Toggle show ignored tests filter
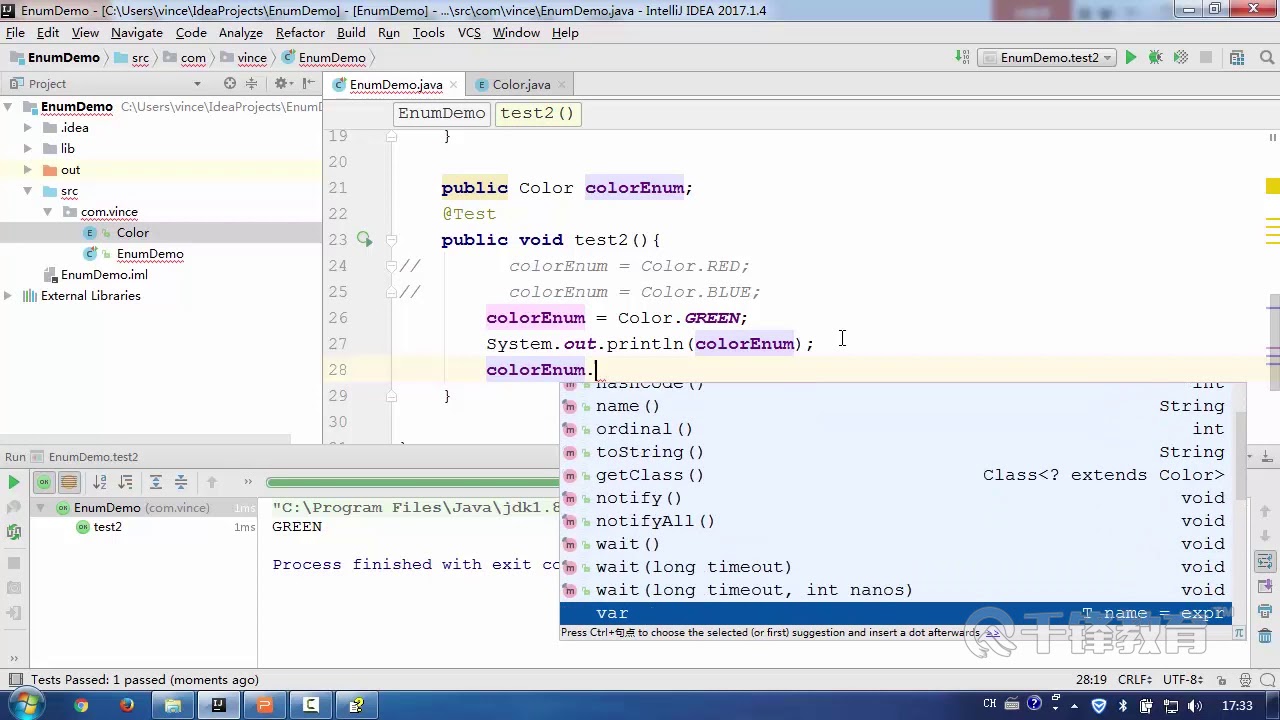 (69, 482)
